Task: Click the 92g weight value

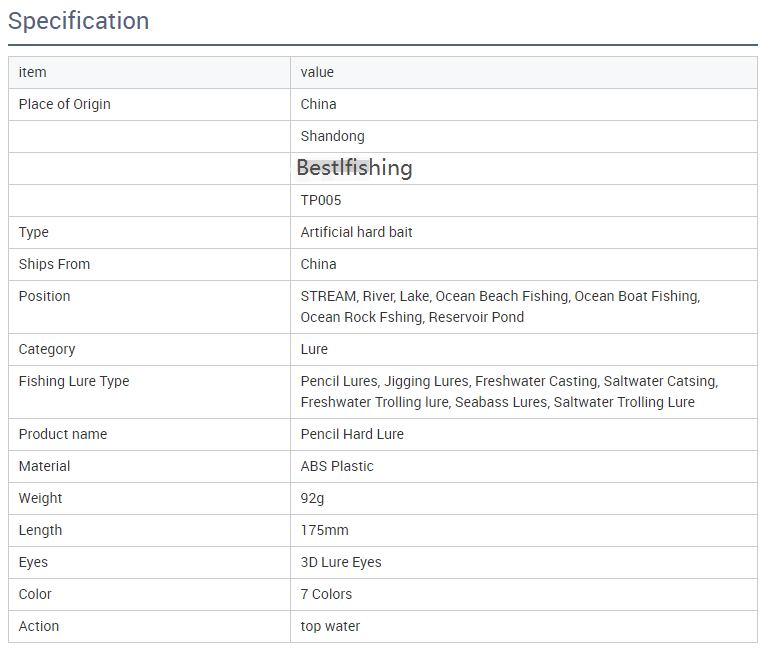Action: (x=312, y=498)
